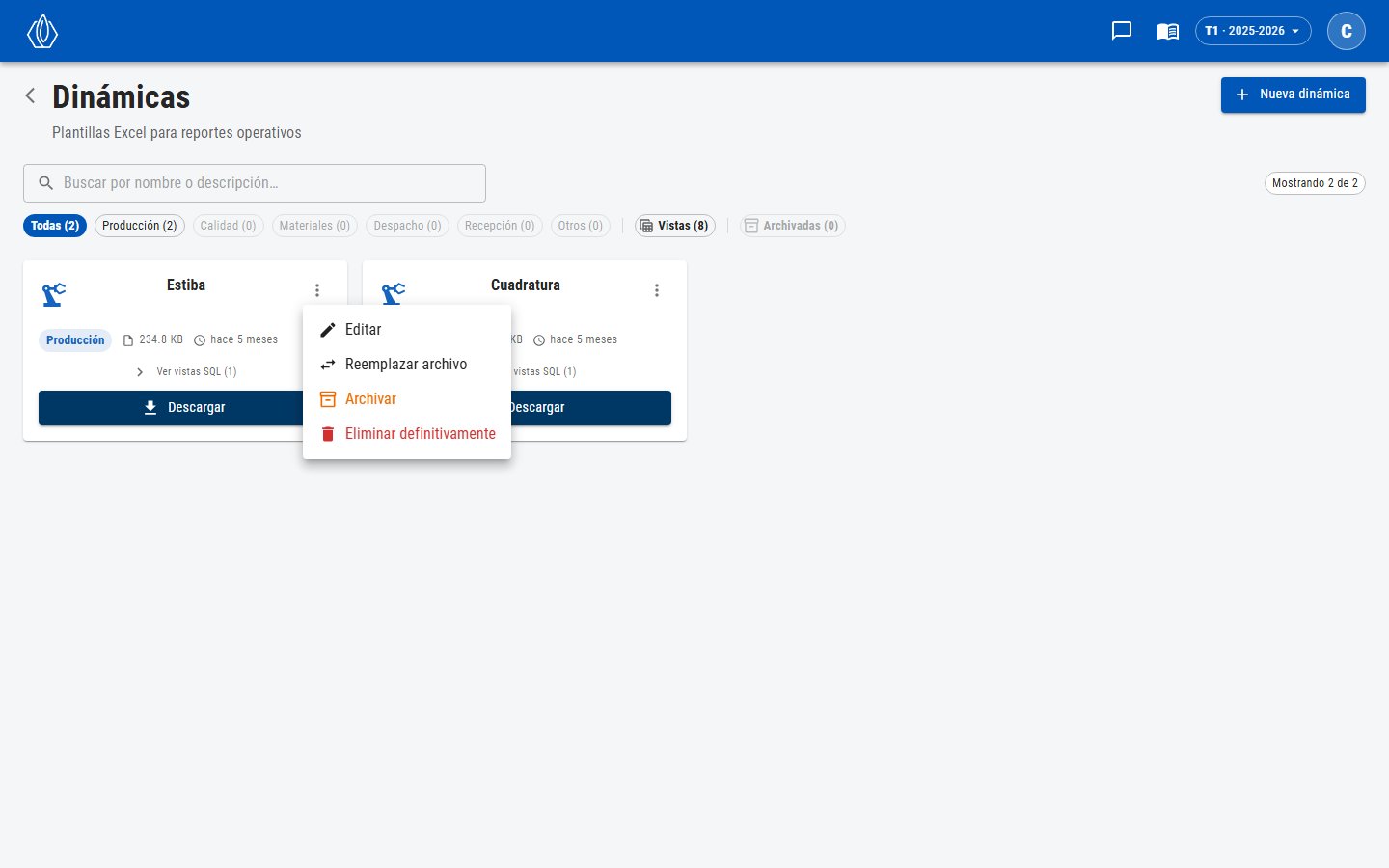Focus the Buscar por nombre search field
This screenshot has width=1389, height=868.
[255, 183]
